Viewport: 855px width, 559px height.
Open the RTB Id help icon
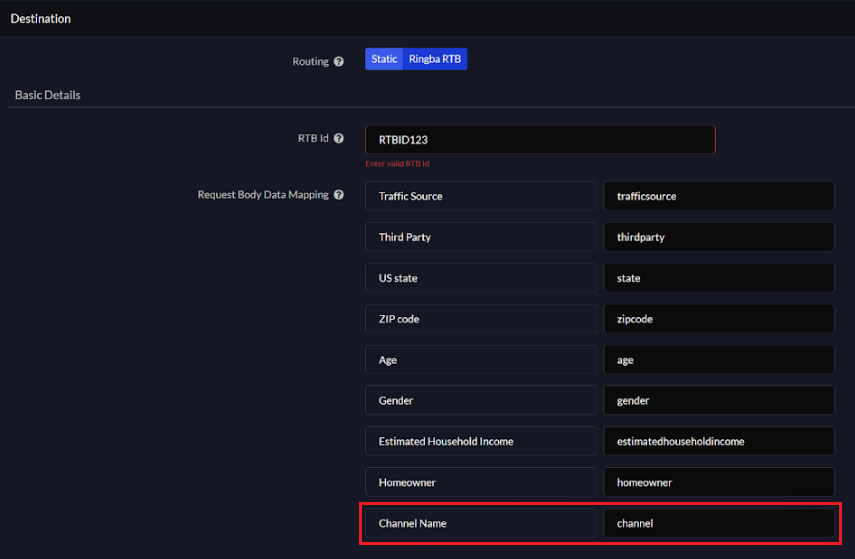click(339, 139)
